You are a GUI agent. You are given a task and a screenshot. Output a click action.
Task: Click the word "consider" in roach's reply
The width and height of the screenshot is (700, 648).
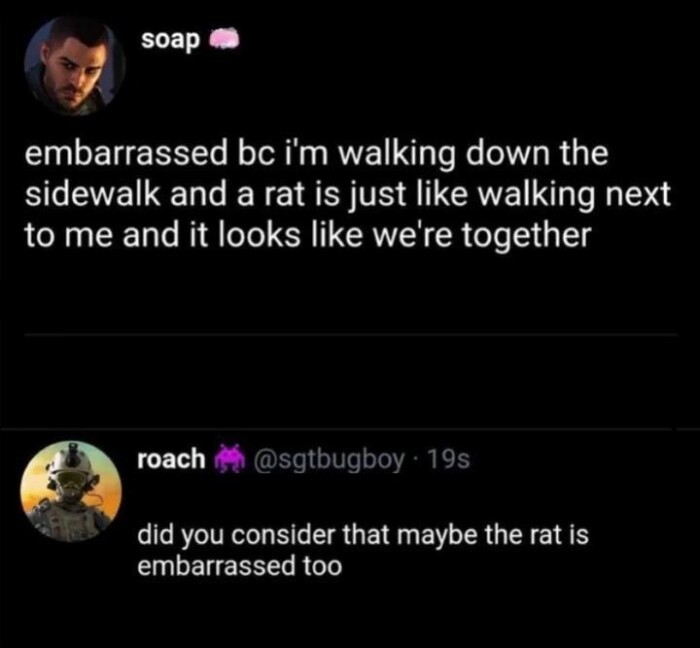pyautogui.click(x=289, y=535)
